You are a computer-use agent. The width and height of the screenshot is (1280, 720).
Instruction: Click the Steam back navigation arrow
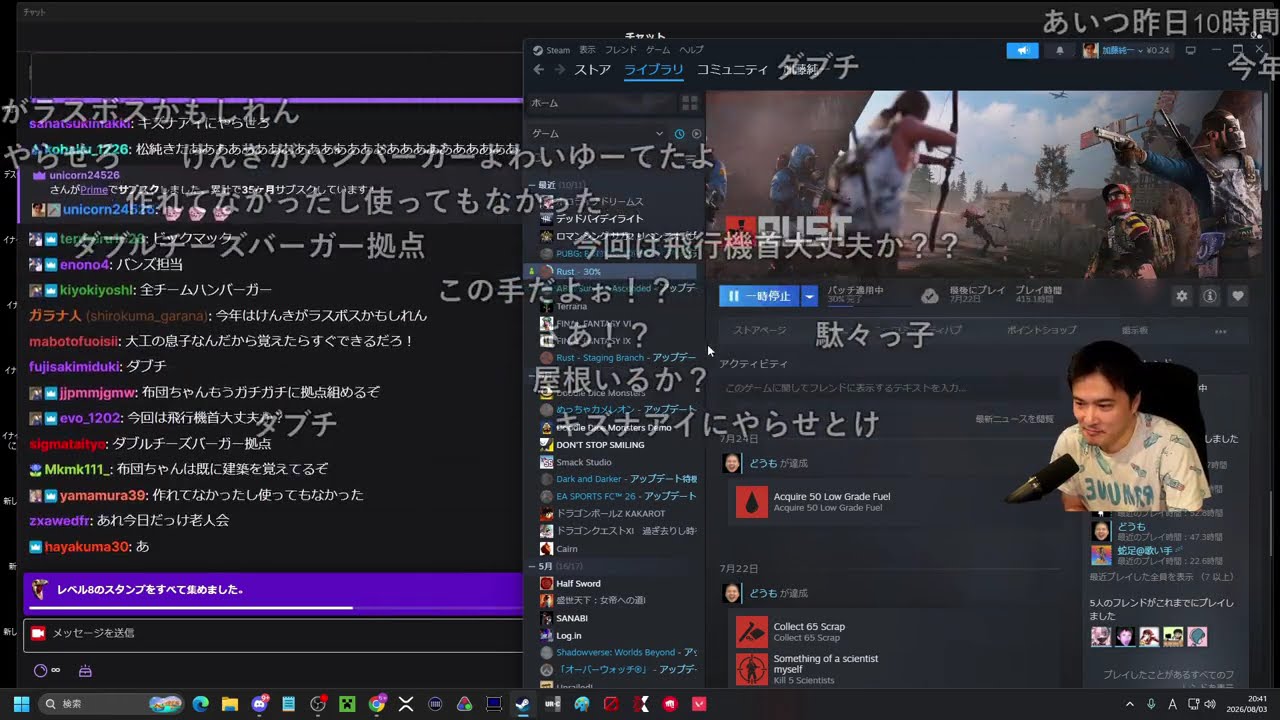point(538,69)
